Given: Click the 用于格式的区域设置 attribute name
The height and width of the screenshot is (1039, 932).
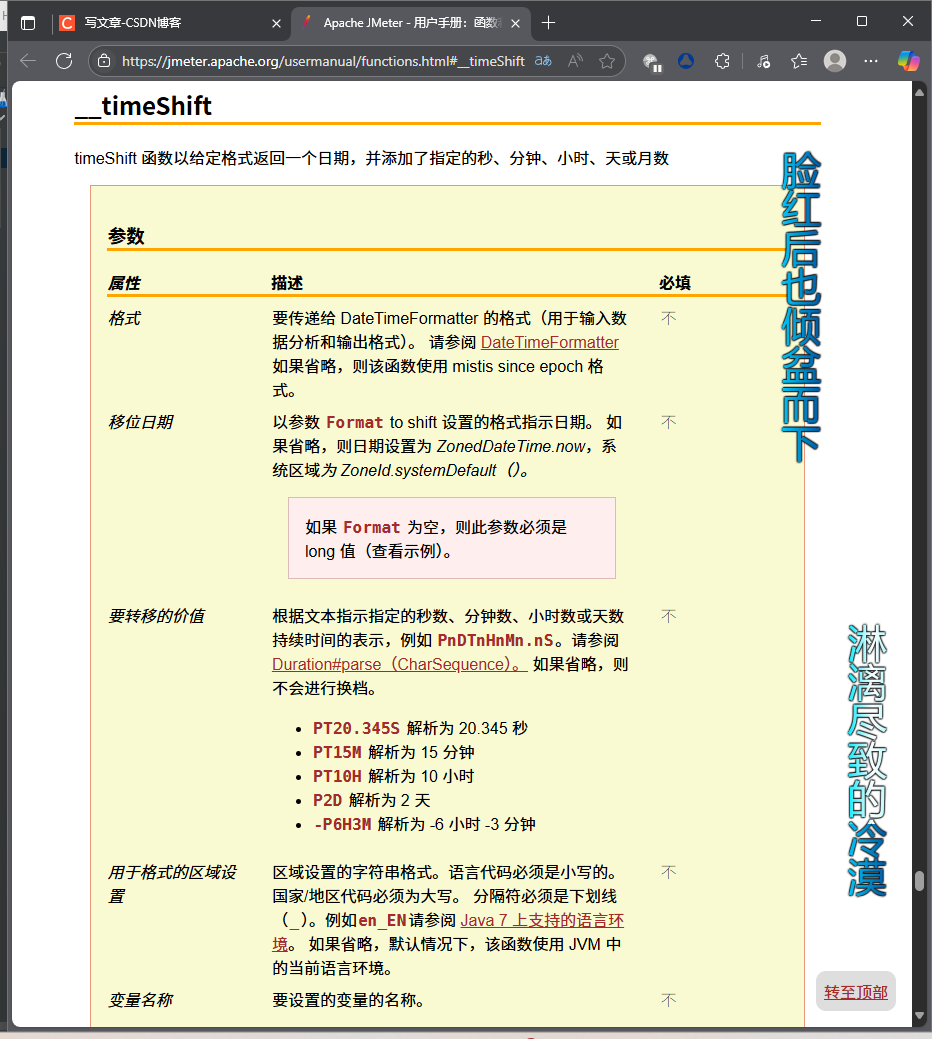Looking at the screenshot, I should tap(172, 884).
